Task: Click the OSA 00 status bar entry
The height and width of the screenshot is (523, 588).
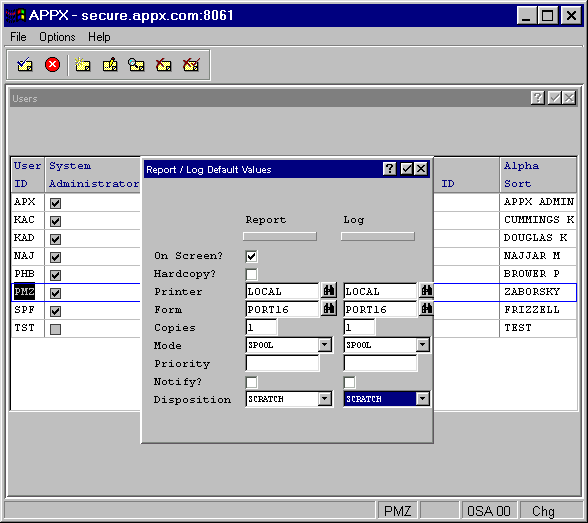Action: click(489, 511)
